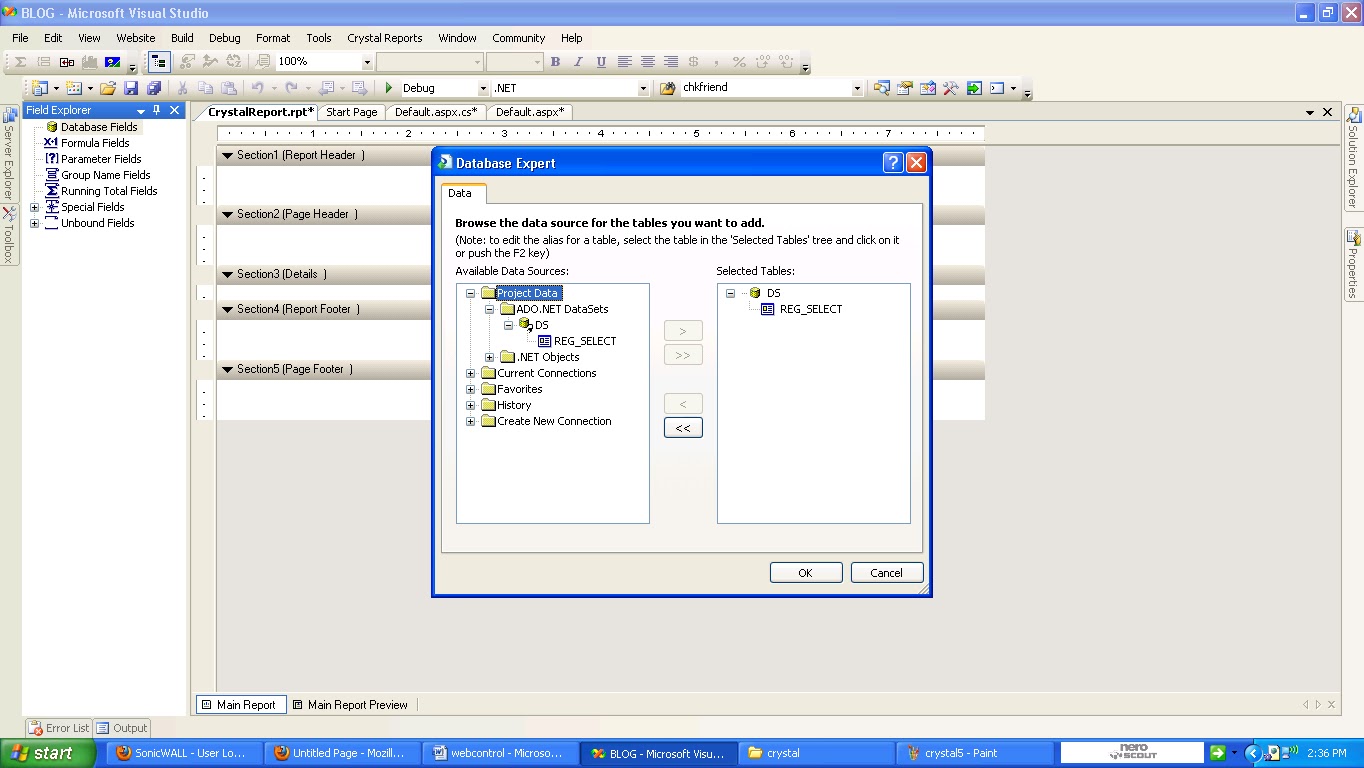The width and height of the screenshot is (1364, 768).
Task: Click the Align Right icon
Action: 671,62
